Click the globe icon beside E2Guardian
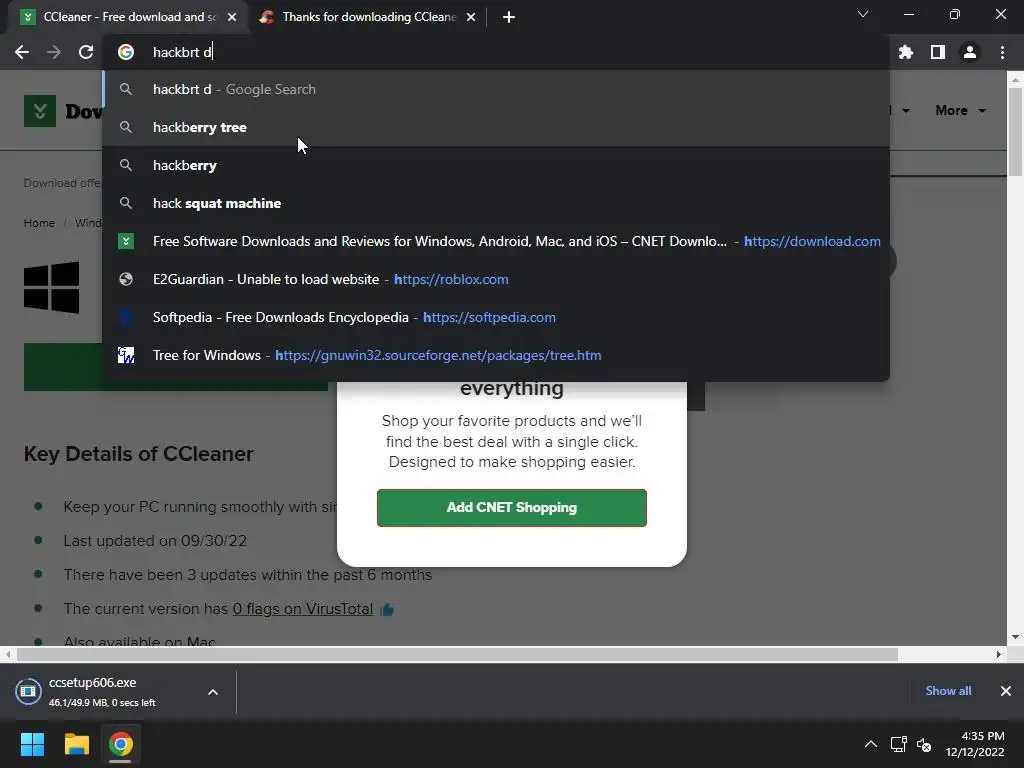 click(126, 279)
